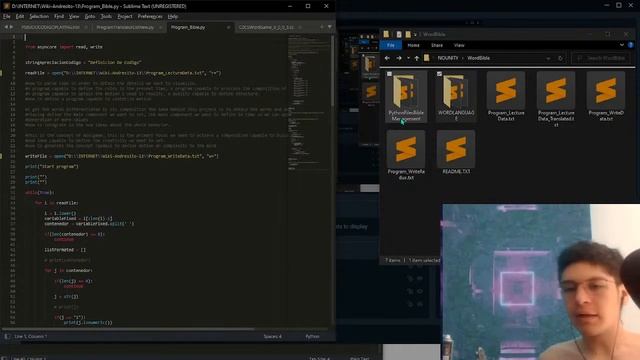Viewport: 640px width, 360px height.
Task: Open Spaces: 4 indentation menu
Action: [x=272, y=336]
